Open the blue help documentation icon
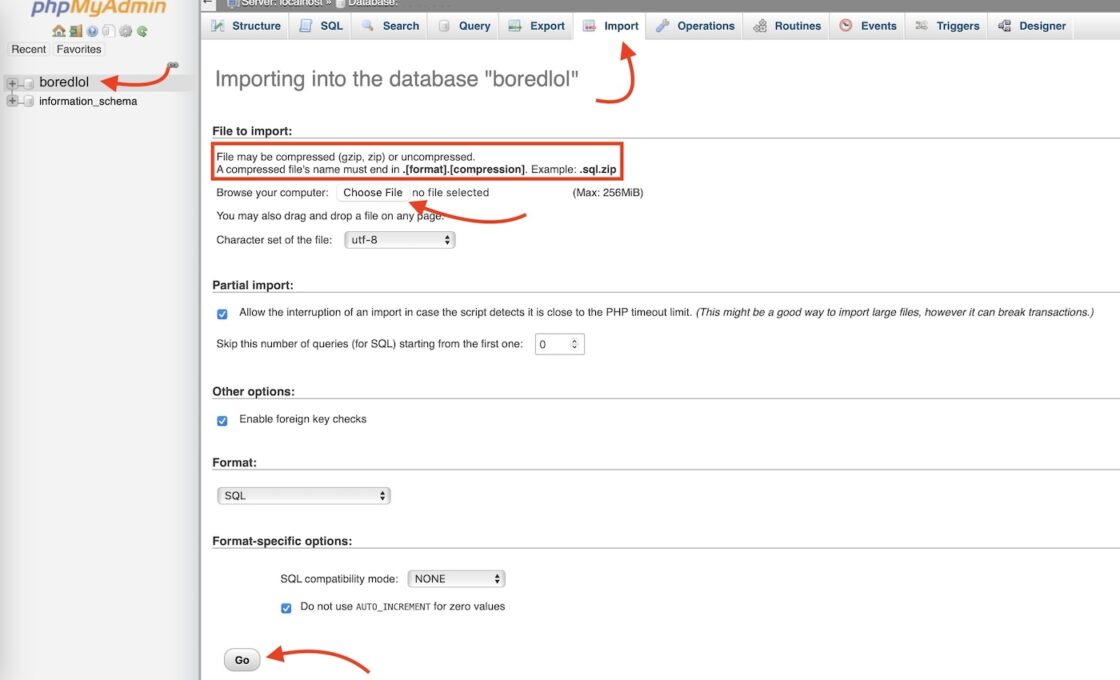Image resolution: width=1120 pixels, height=680 pixels. click(x=92, y=31)
